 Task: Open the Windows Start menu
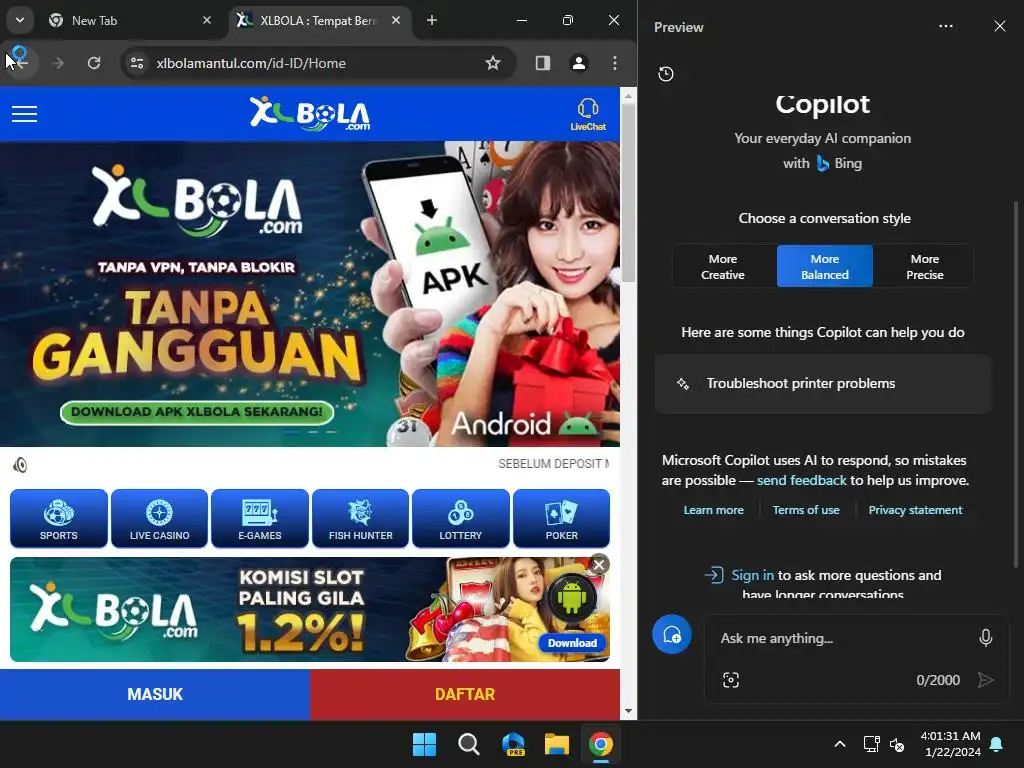[x=424, y=744]
